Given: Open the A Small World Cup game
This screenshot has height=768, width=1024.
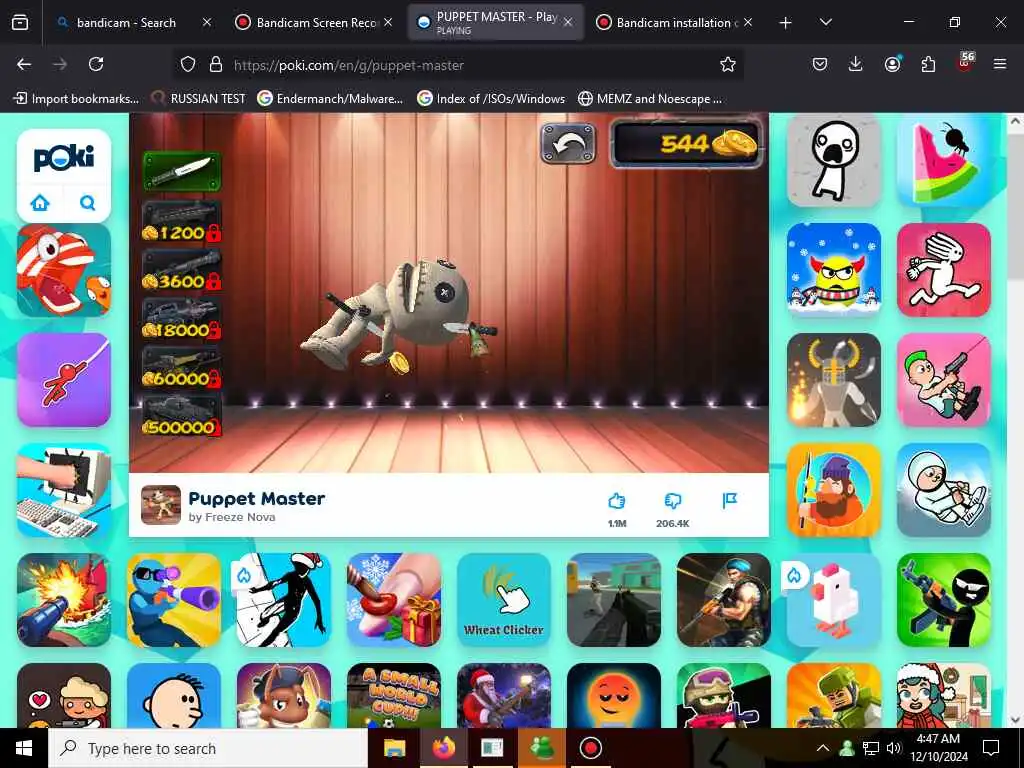Looking at the screenshot, I should tap(394, 696).
